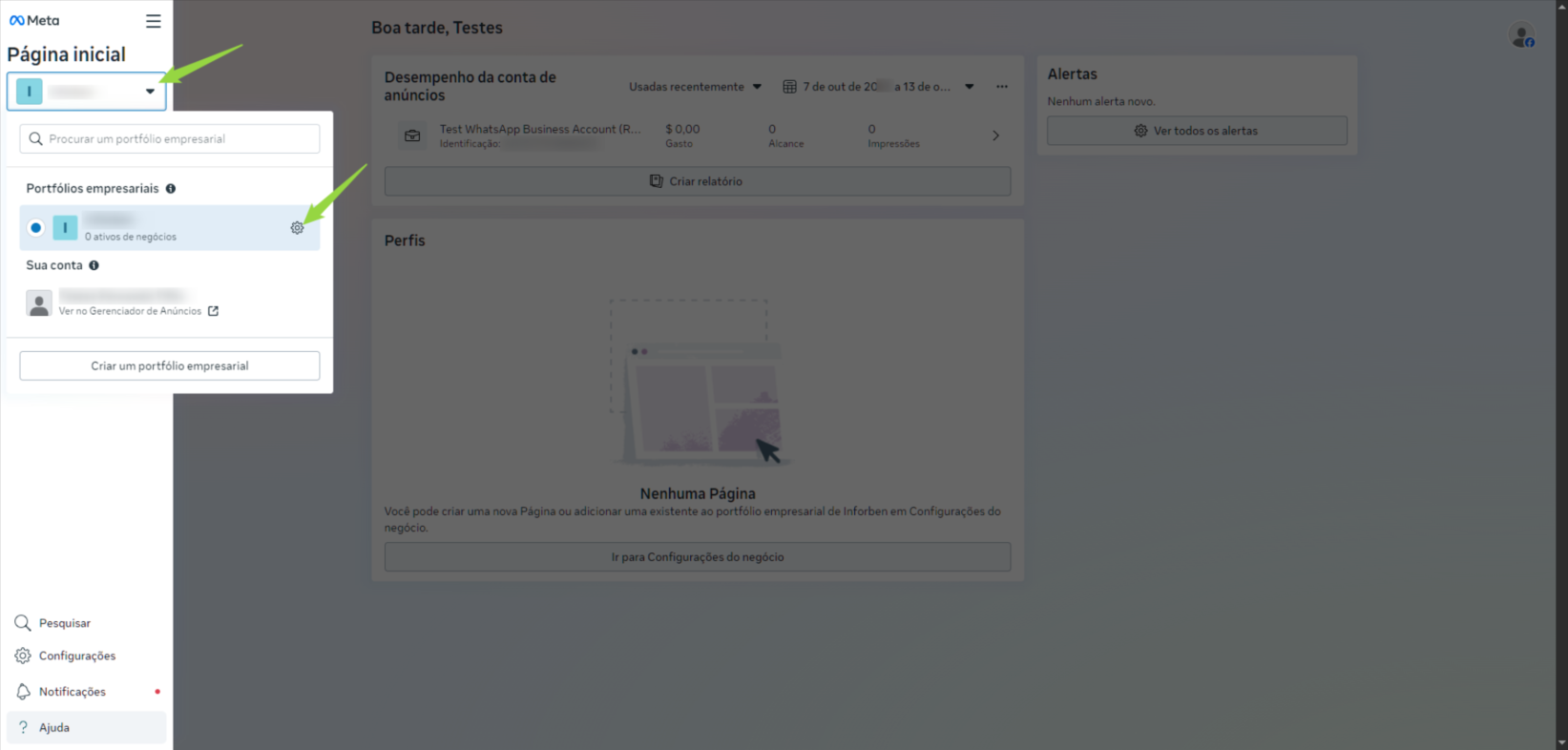
Task: Open Pesquisar in the sidebar
Action: [x=64, y=623]
